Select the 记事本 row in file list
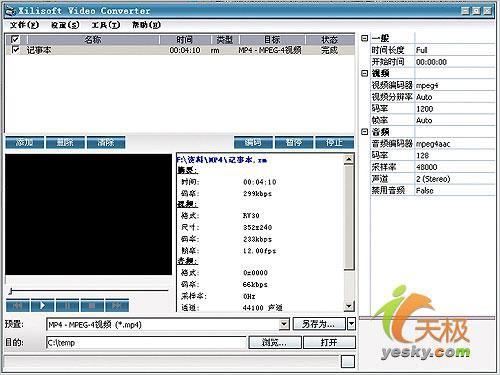 coord(180,50)
